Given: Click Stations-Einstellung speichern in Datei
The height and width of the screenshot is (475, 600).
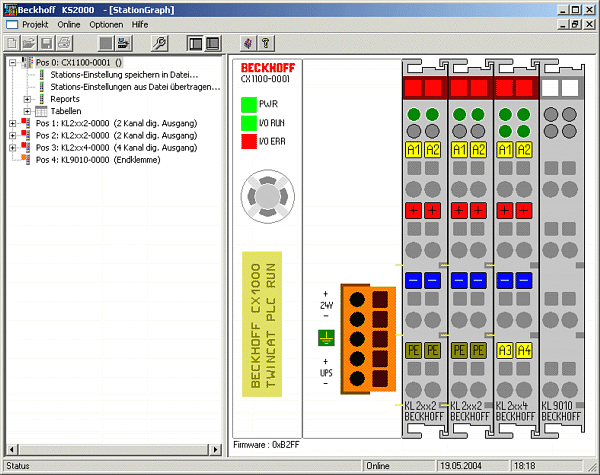Looking at the screenshot, I should (119, 75).
